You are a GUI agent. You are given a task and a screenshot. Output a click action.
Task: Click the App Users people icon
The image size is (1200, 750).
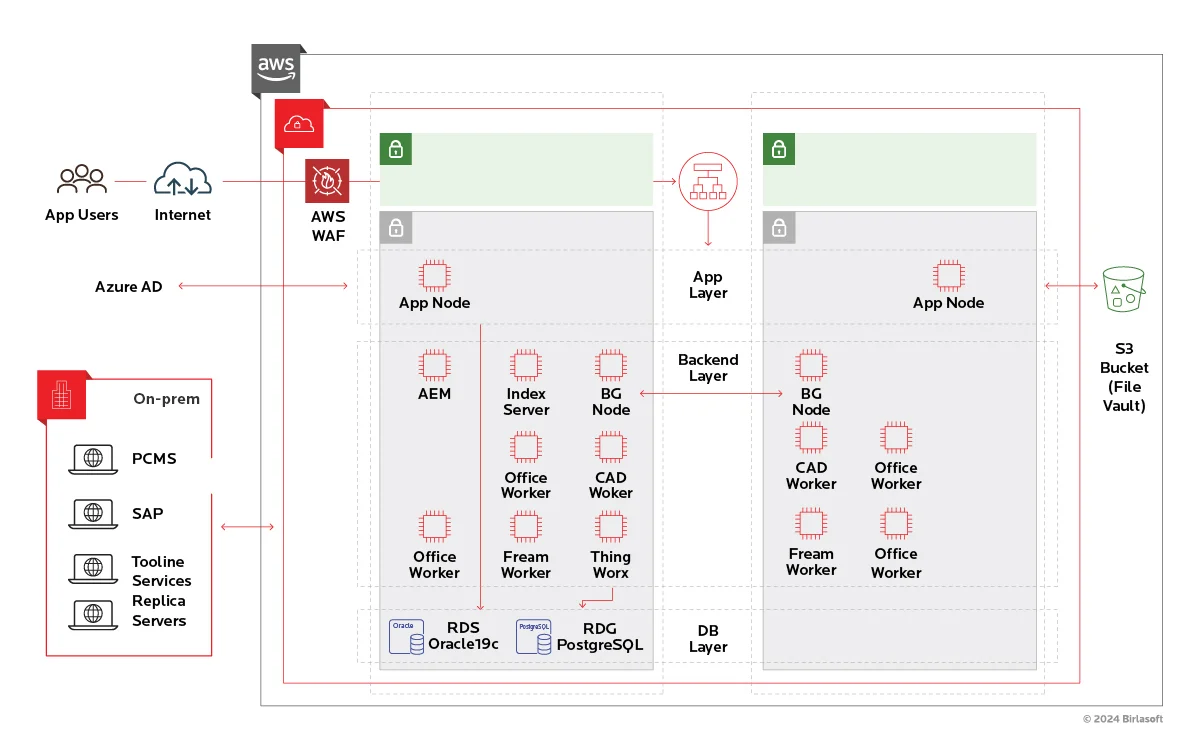(82, 178)
